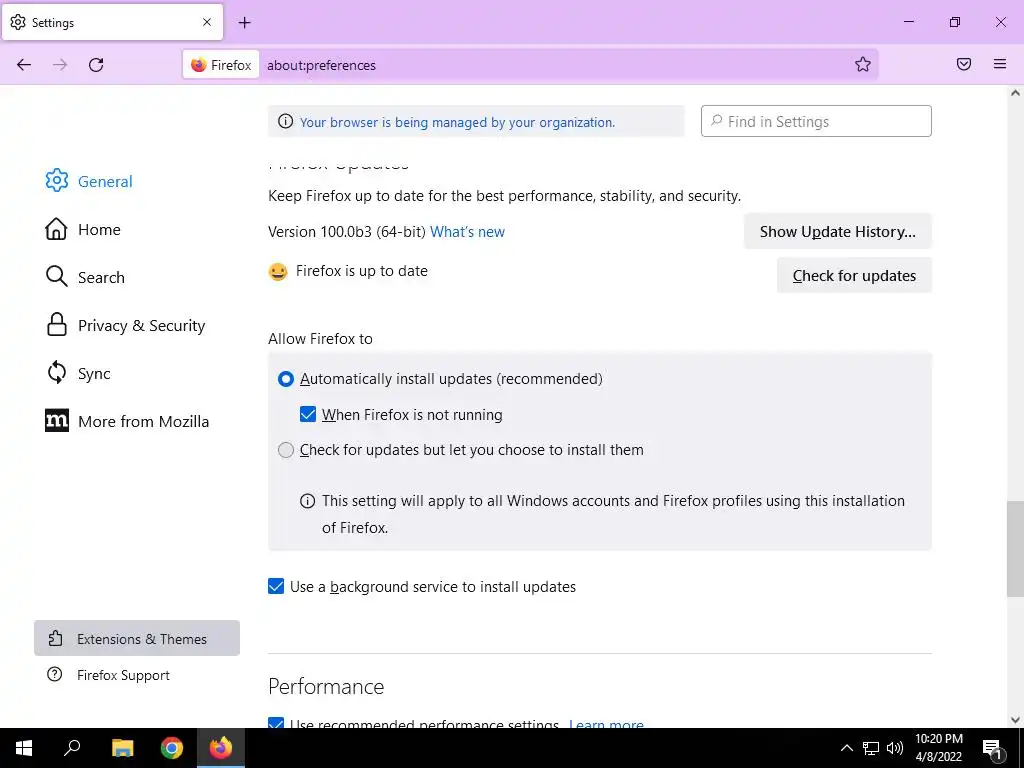Open the notification center icon
The width and height of the screenshot is (1024, 768).
993,748
